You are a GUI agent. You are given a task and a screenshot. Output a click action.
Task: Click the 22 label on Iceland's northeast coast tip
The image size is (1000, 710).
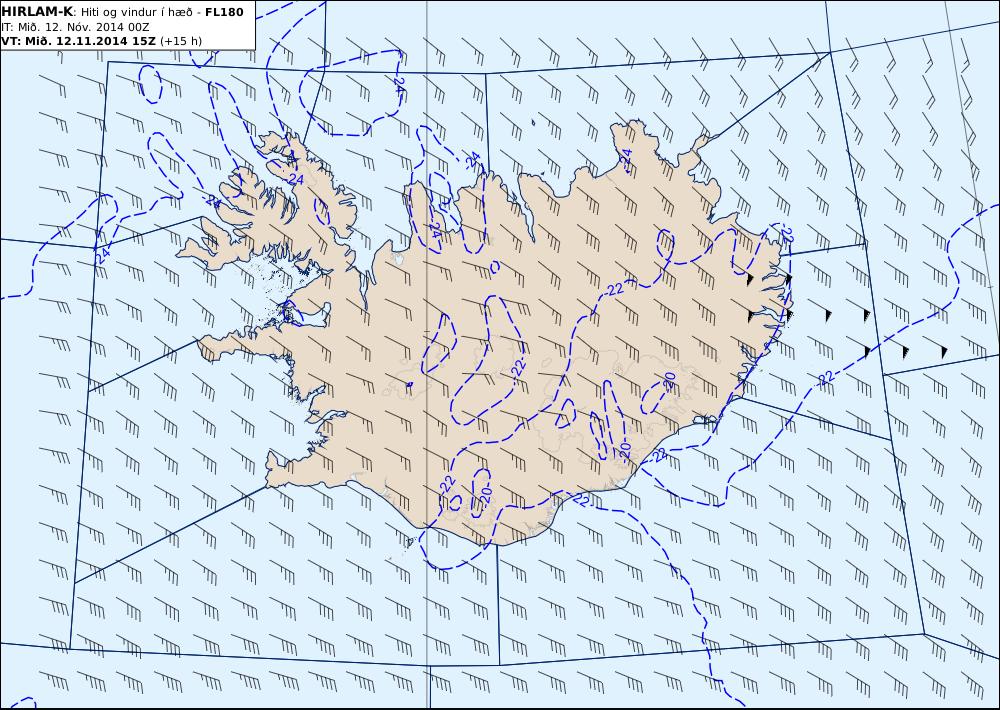(788, 234)
